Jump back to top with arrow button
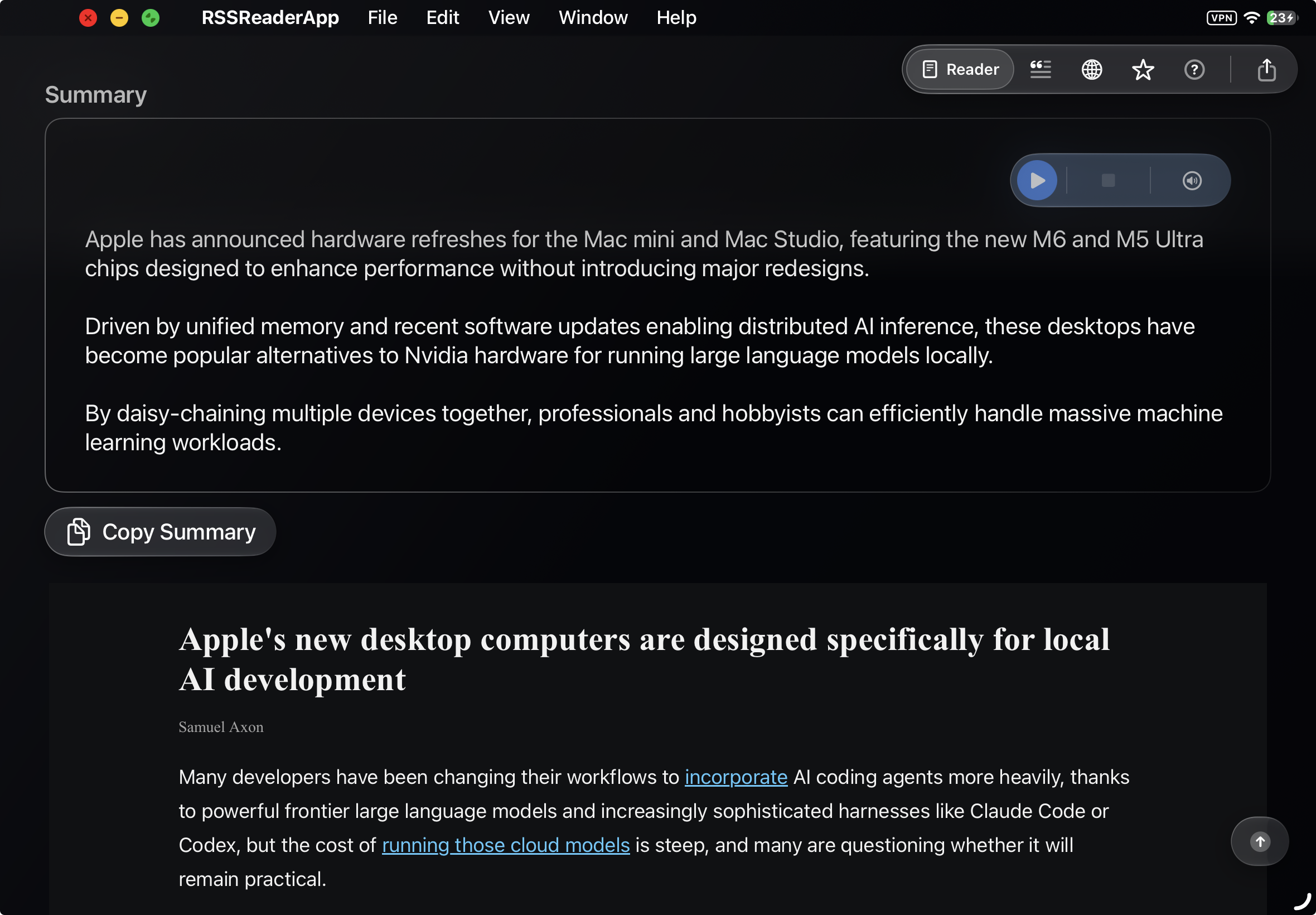Screen dimensions: 1316x915 (x=1260, y=841)
